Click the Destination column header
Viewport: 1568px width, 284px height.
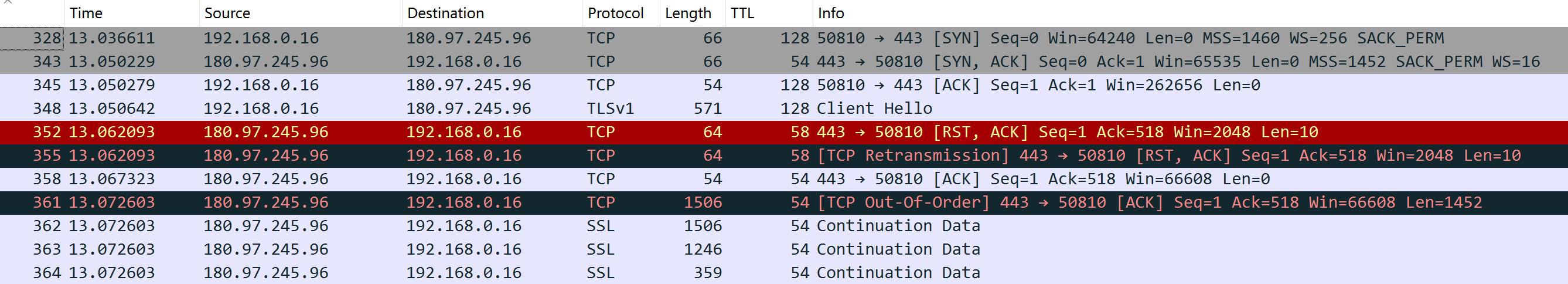click(445, 13)
